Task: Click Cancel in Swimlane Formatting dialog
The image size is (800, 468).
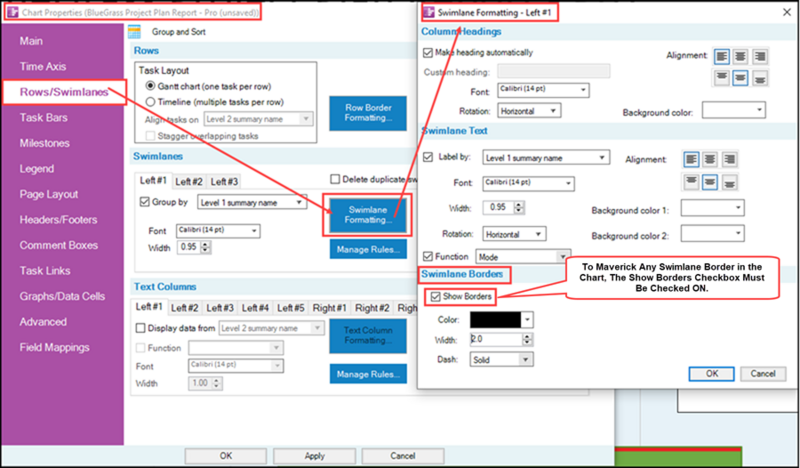Action: (763, 374)
